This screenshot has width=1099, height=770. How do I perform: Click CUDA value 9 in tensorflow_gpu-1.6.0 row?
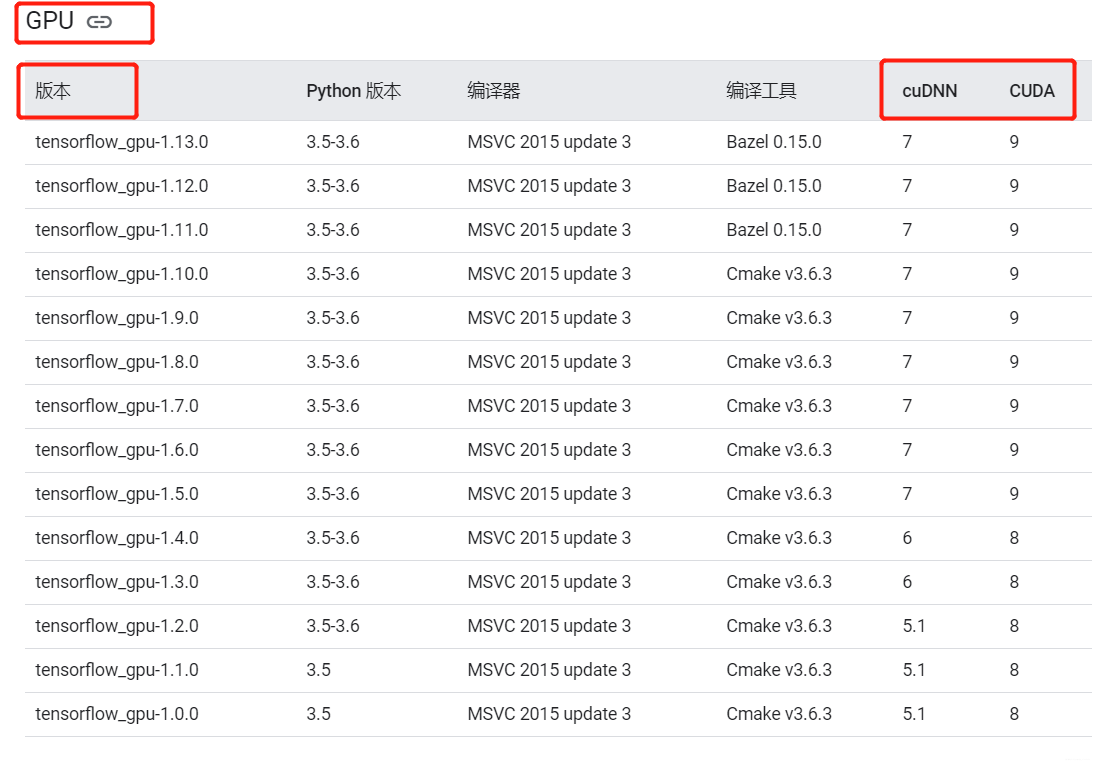[x=1014, y=451]
